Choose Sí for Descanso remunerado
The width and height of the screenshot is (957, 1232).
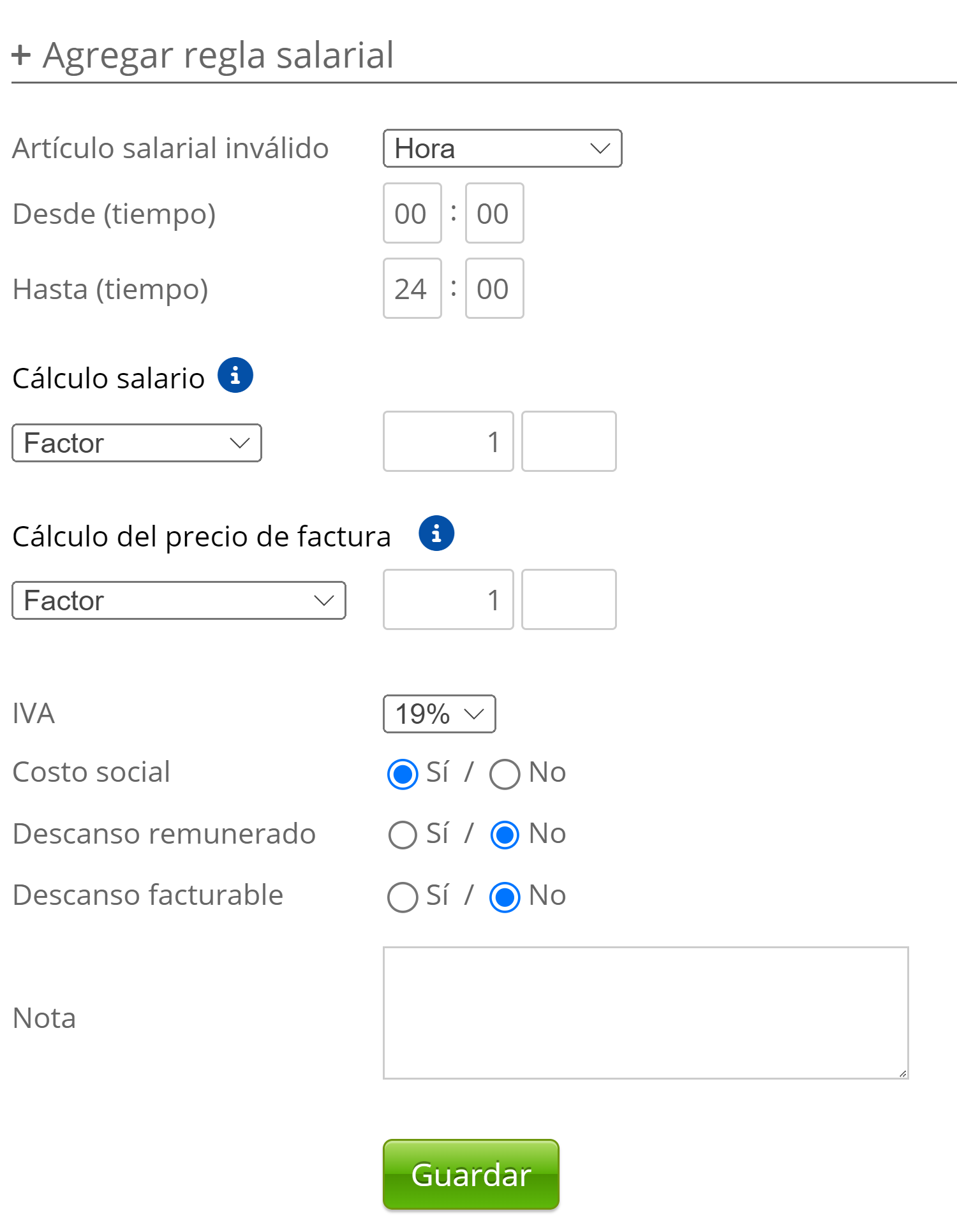point(403,835)
